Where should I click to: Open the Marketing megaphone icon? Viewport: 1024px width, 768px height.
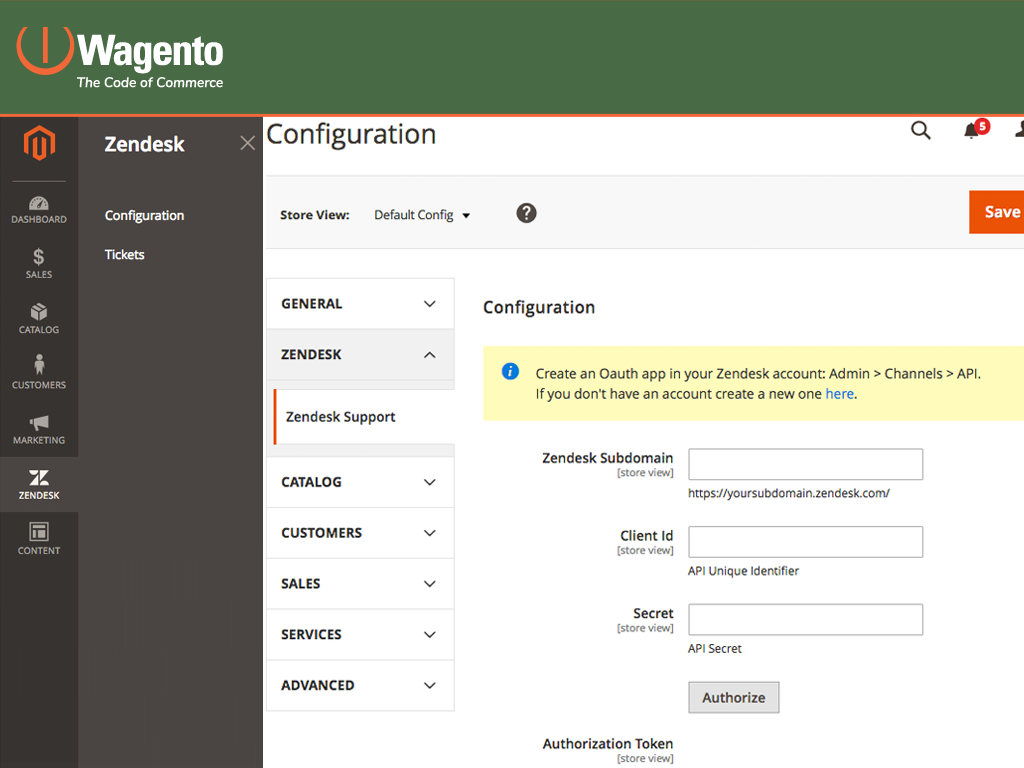[x=39, y=429]
